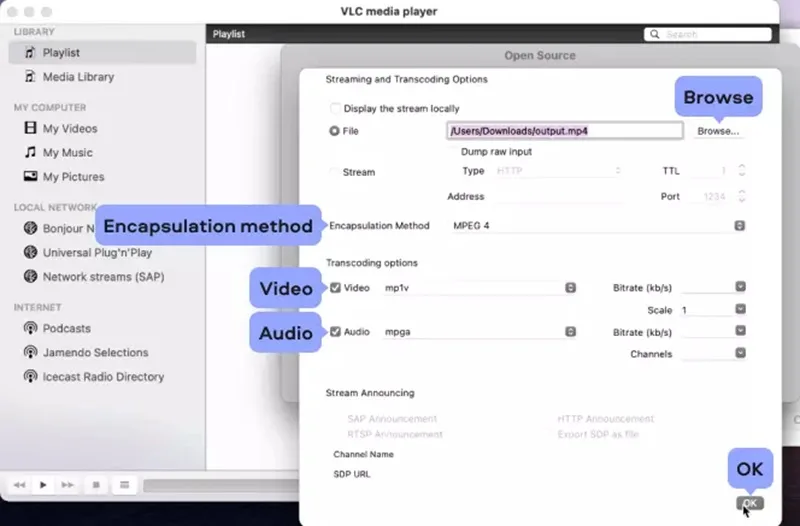Viewport: 800px width, 526px height.
Task: Skip forward with the fast-forward button
Action: 67,485
